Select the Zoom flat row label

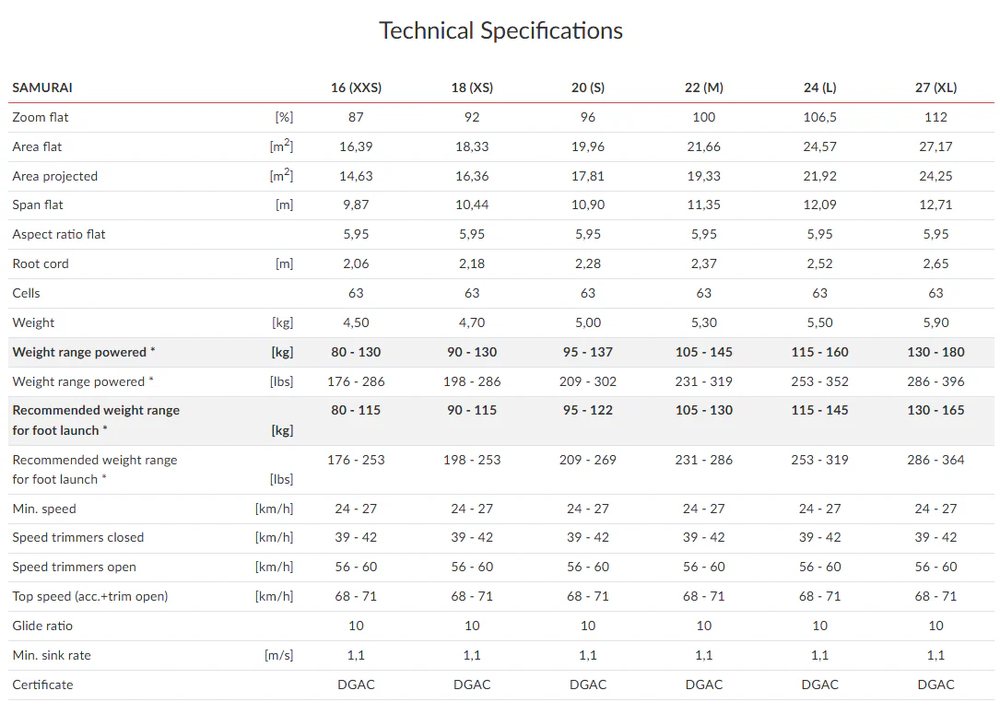[x=40, y=117]
